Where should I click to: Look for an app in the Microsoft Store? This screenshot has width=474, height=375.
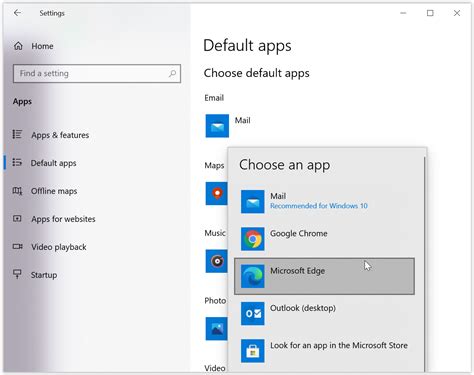324,351
